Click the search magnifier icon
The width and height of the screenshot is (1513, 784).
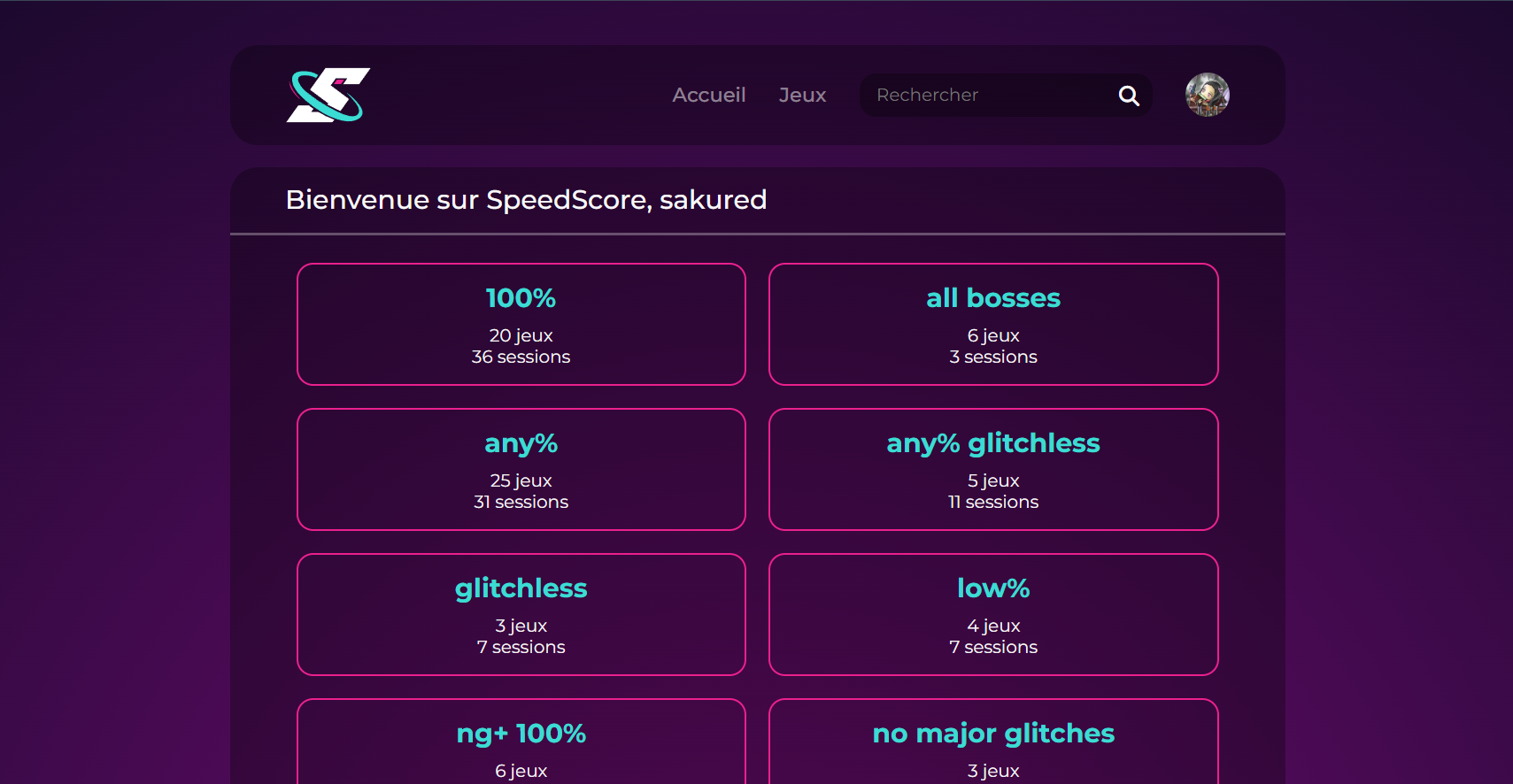[1129, 96]
